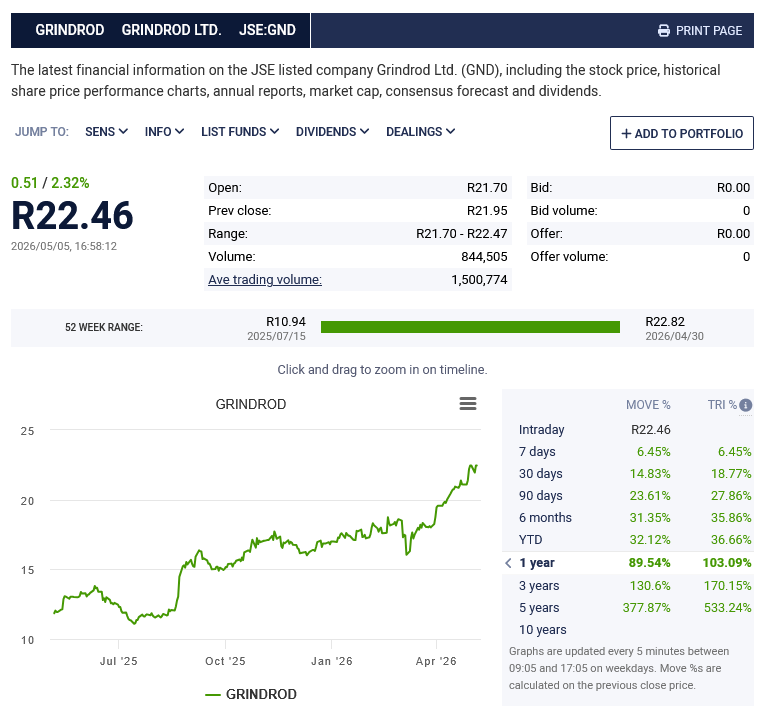
Task: Open the DIVIDENDS dropdown
Action: click(332, 132)
